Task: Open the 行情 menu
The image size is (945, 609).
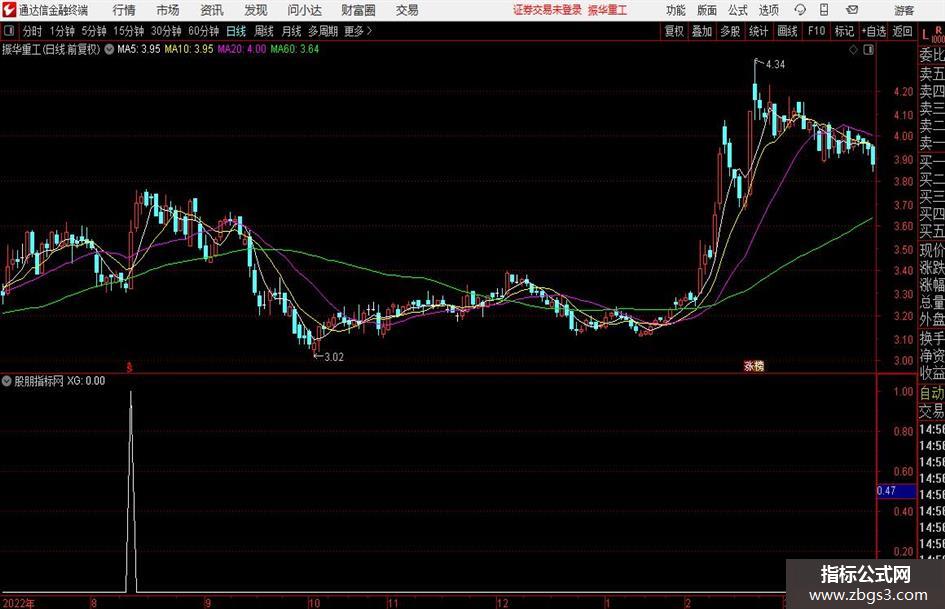Action: pos(124,10)
